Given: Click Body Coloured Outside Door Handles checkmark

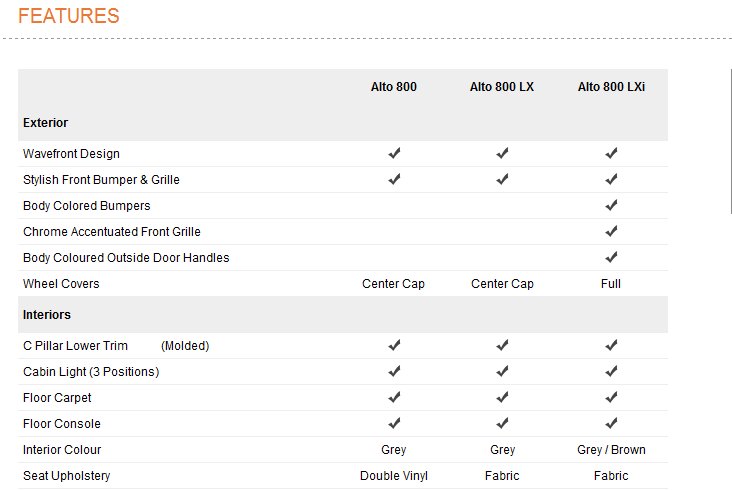Looking at the screenshot, I should coord(611,257).
